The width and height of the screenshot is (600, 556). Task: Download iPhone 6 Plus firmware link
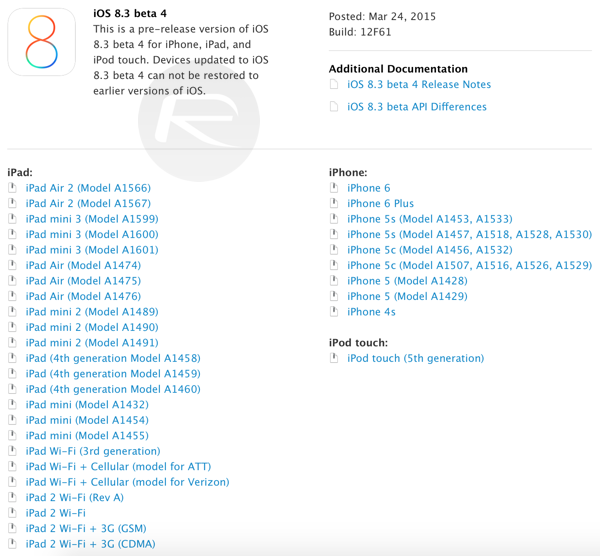tap(380, 203)
